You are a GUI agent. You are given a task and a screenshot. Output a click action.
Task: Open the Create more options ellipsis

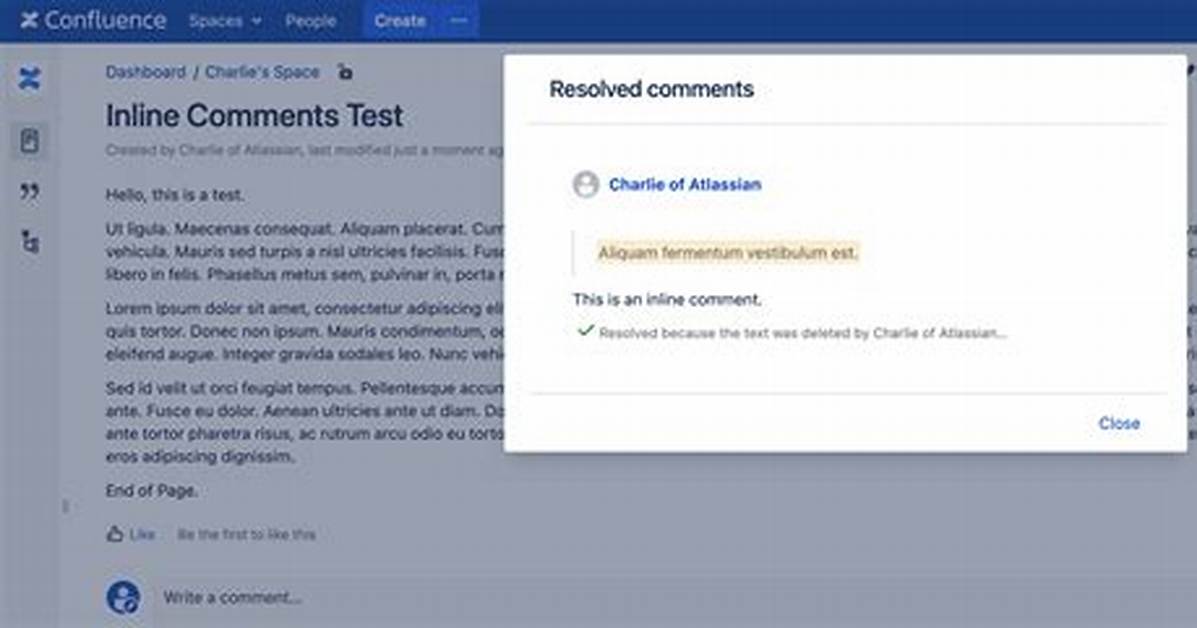(x=459, y=21)
